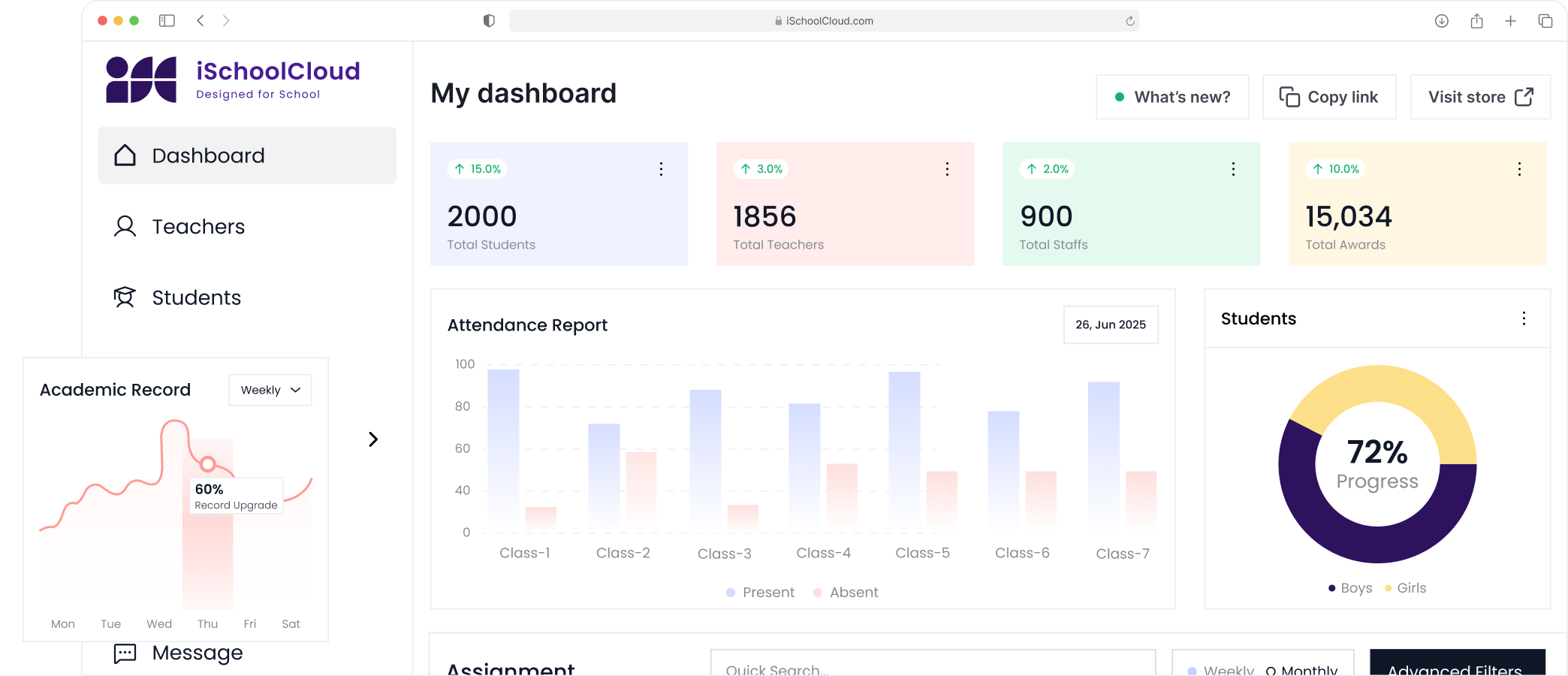Toggle the browser sidebar icon
The height and width of the screenshot is (676, 1568).
pyautogui.click(x=167, y=21)
